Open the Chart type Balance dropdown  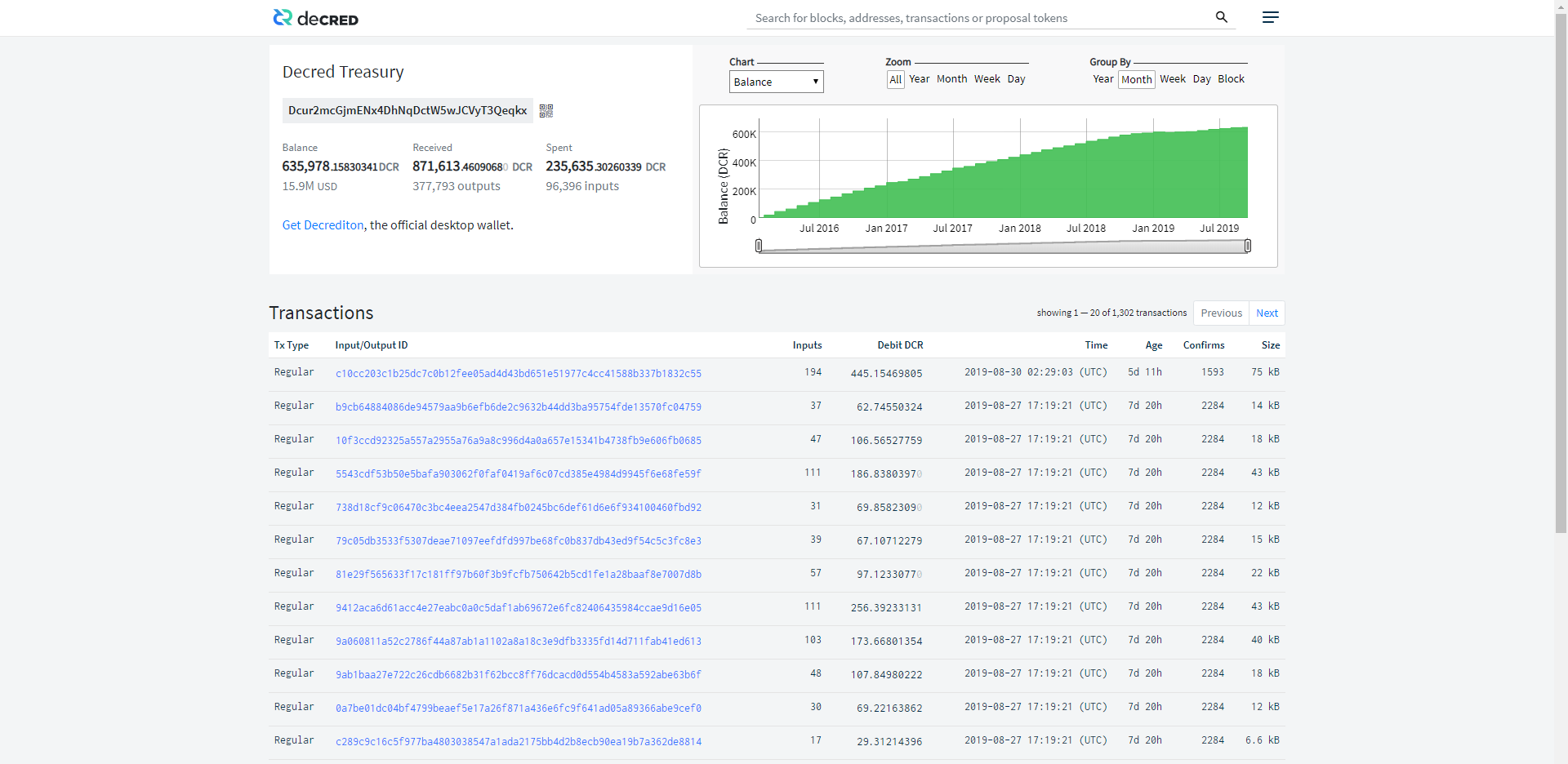pos(776,82)
